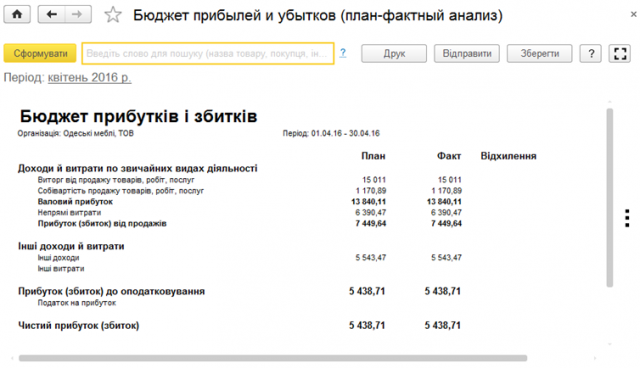Close the report tab with X

pos(633,14)
